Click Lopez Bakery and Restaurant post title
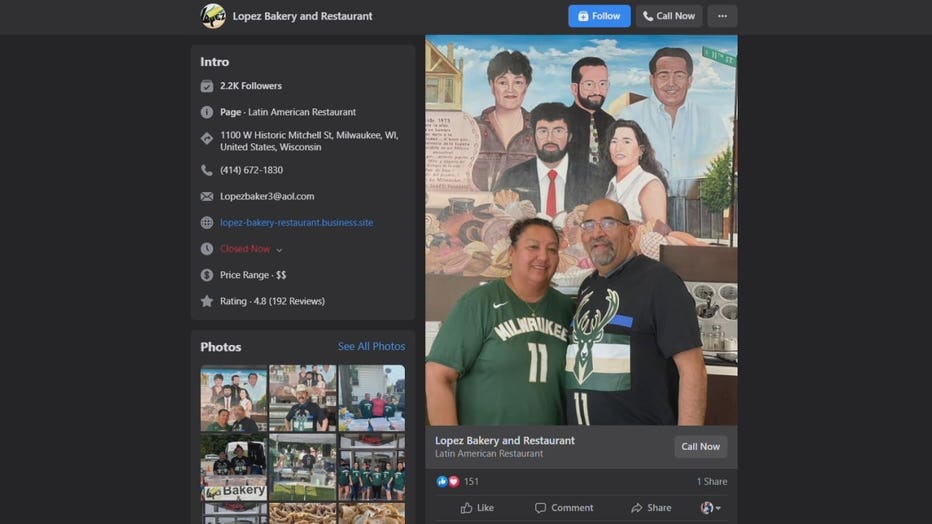This screenshot has width=932, height=524. point(505,440)
